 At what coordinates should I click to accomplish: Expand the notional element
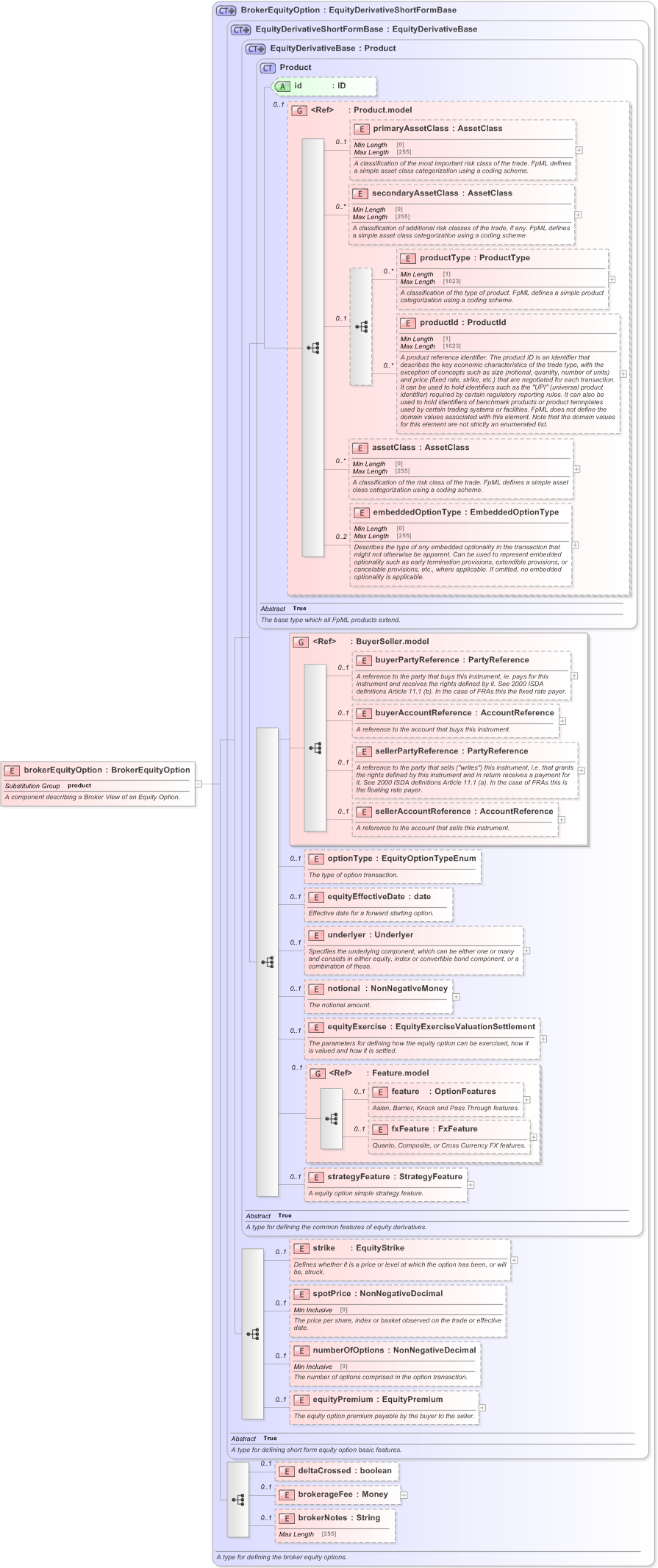456,997
